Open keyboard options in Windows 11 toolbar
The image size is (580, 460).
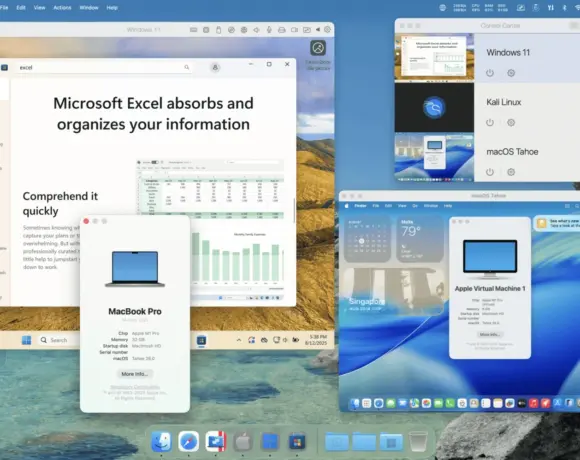click(x=193, y=30)
